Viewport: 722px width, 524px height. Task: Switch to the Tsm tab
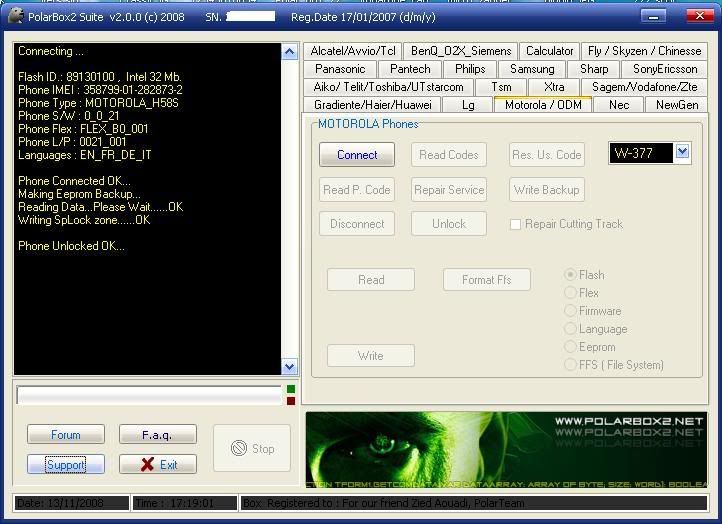coord(501,87)
